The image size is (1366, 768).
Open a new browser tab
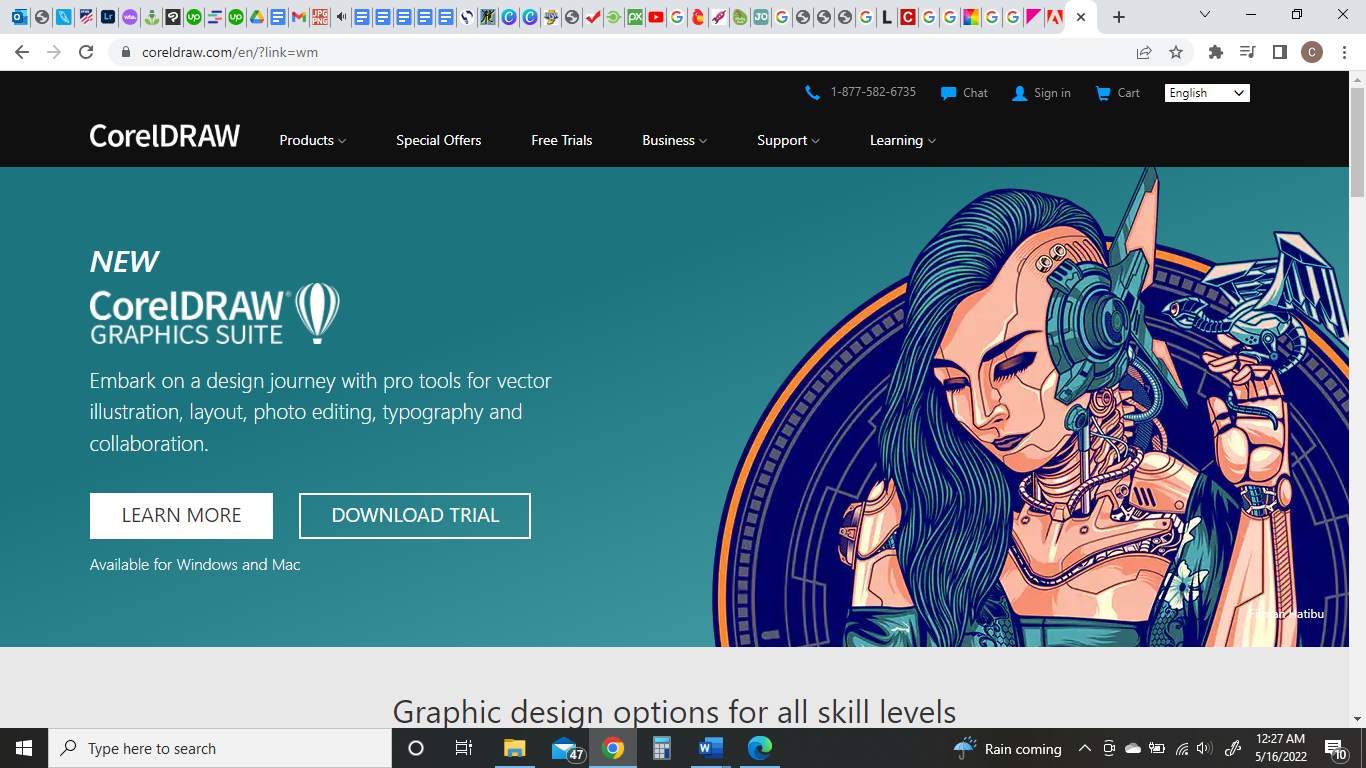coord(1119,17)
